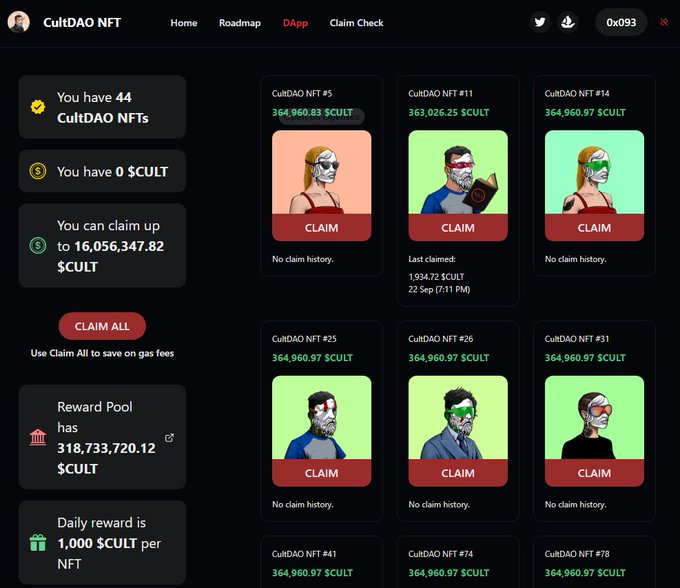Click the CultDAO NFT #26 title
Image resolution: width=680 pixels, height=588 pixels.
(441, 339)
